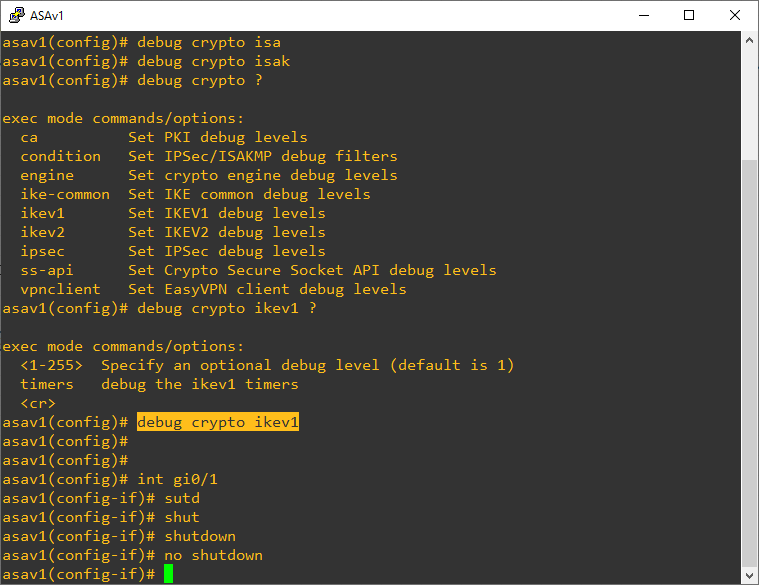This screenshot has height=585, width=759.
Task: Click the 'ike-common' option keyword
Action: click(x=65, y=195)
